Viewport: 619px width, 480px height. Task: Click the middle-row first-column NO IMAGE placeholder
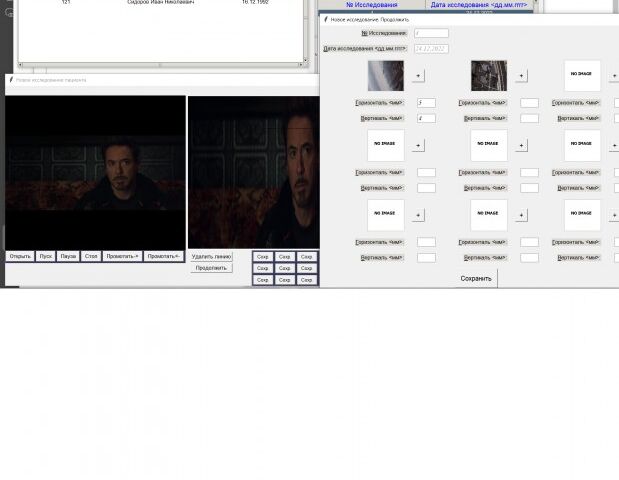click(x=386, y=145)
